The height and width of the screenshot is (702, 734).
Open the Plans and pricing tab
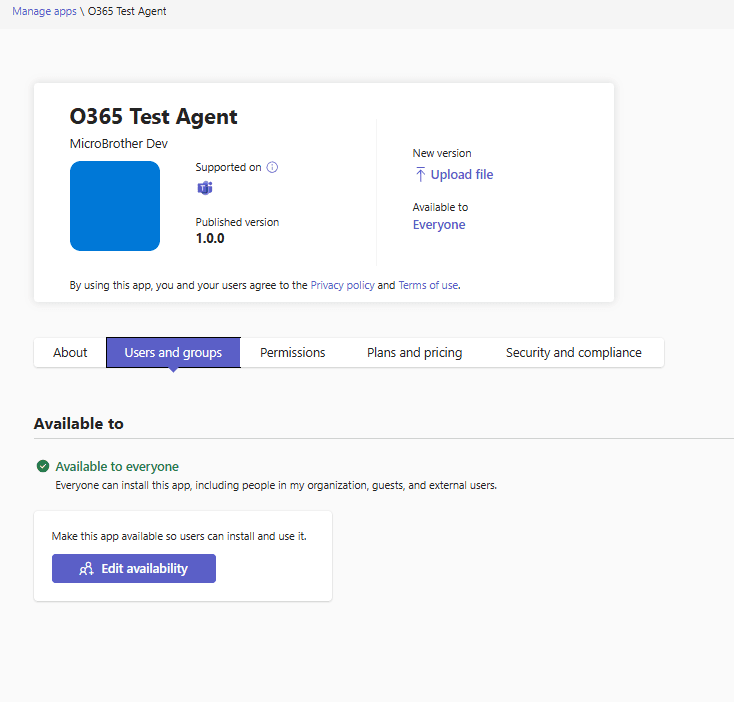[414, 352]
